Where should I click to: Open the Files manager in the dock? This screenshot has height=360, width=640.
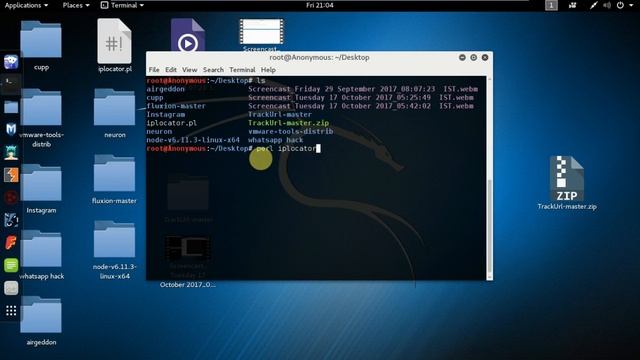11,107
